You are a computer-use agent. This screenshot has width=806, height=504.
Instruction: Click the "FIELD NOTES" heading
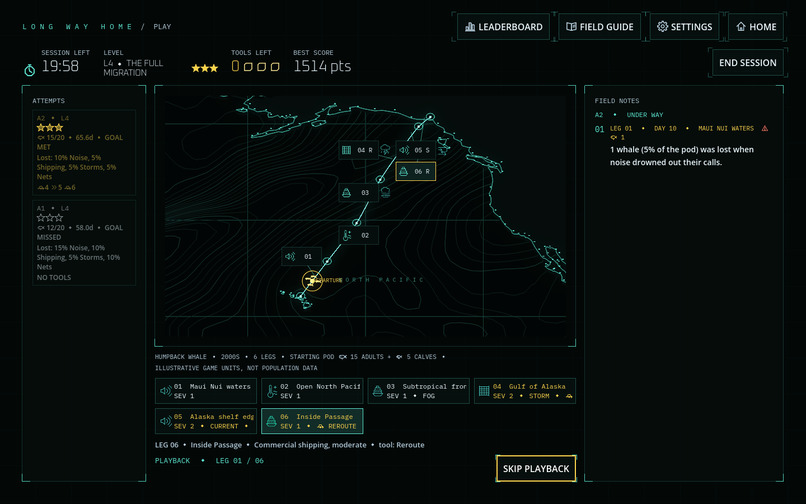(617, 101)
